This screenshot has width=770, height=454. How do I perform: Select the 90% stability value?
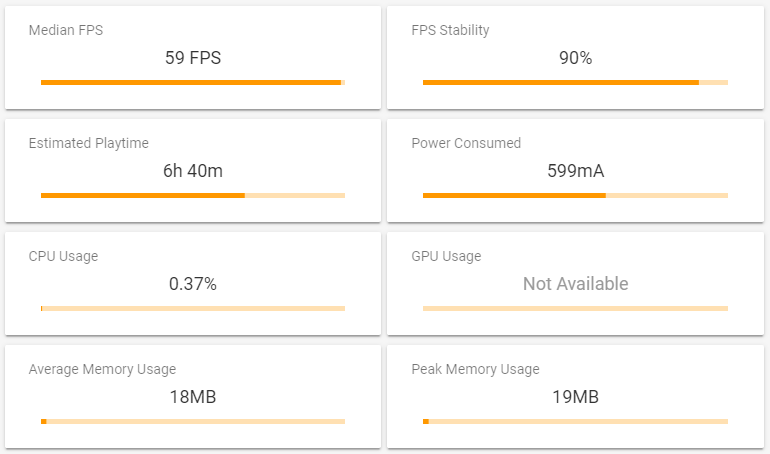[576, 58]
